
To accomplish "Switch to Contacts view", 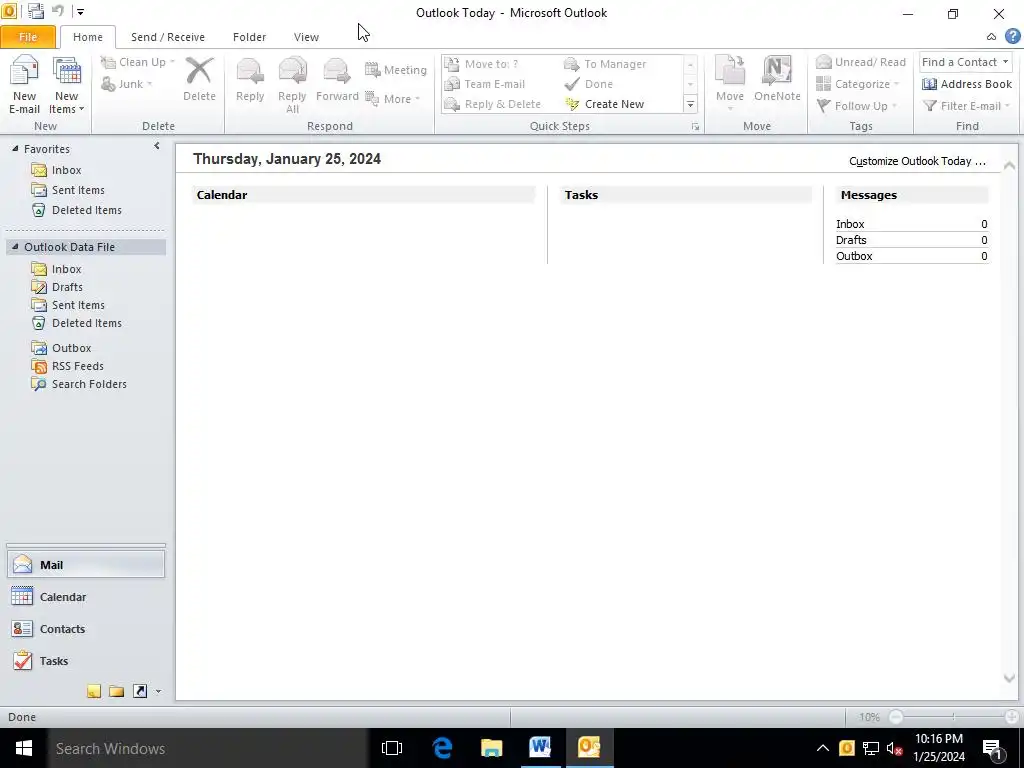I will [86, 629].
